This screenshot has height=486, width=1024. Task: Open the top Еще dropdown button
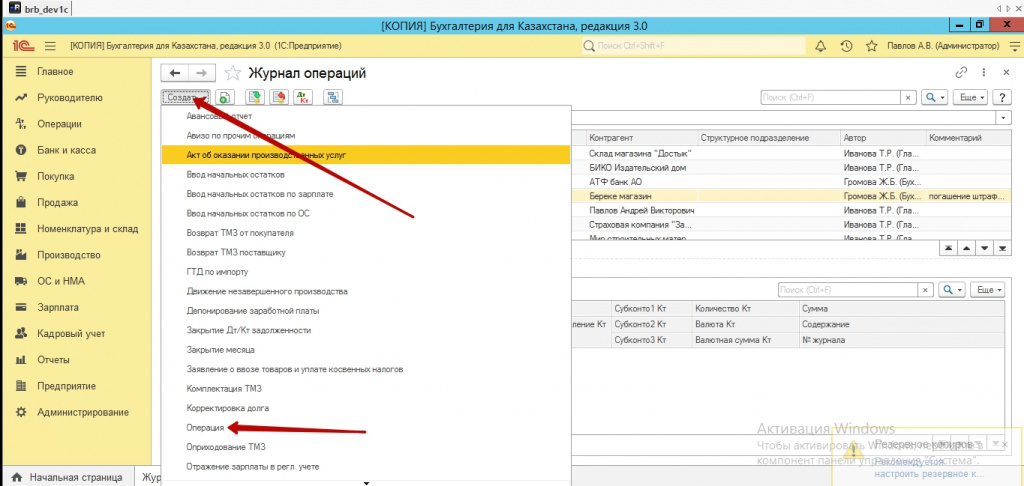click(970, 97)
